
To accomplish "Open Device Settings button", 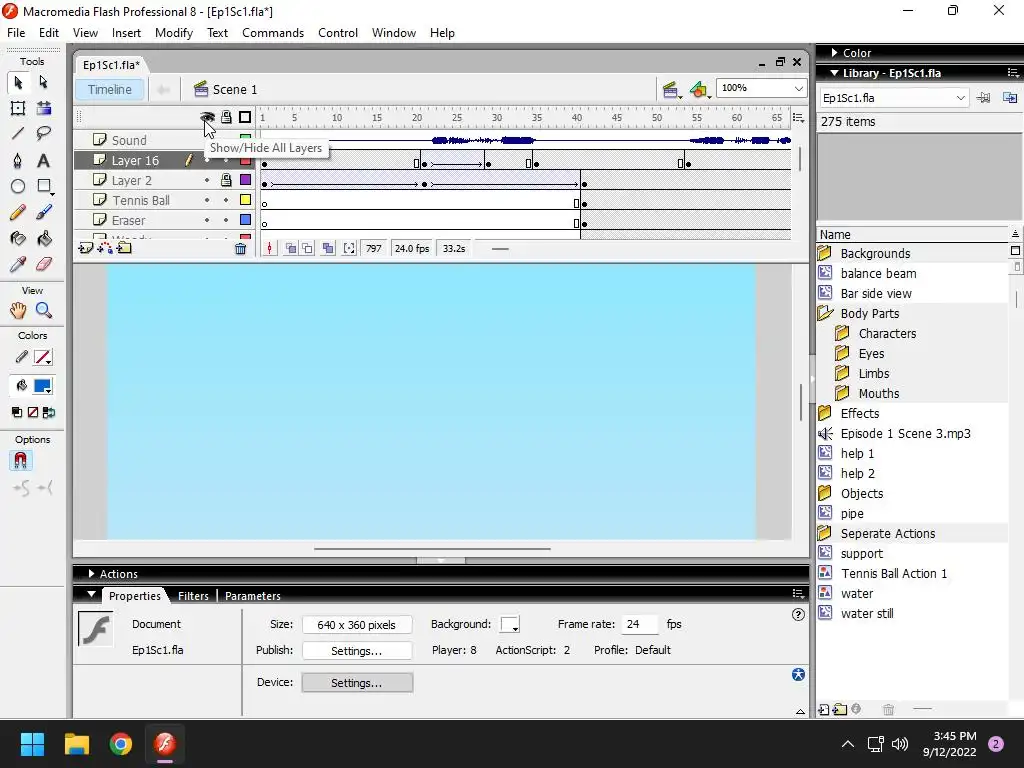I will point(357,682).
